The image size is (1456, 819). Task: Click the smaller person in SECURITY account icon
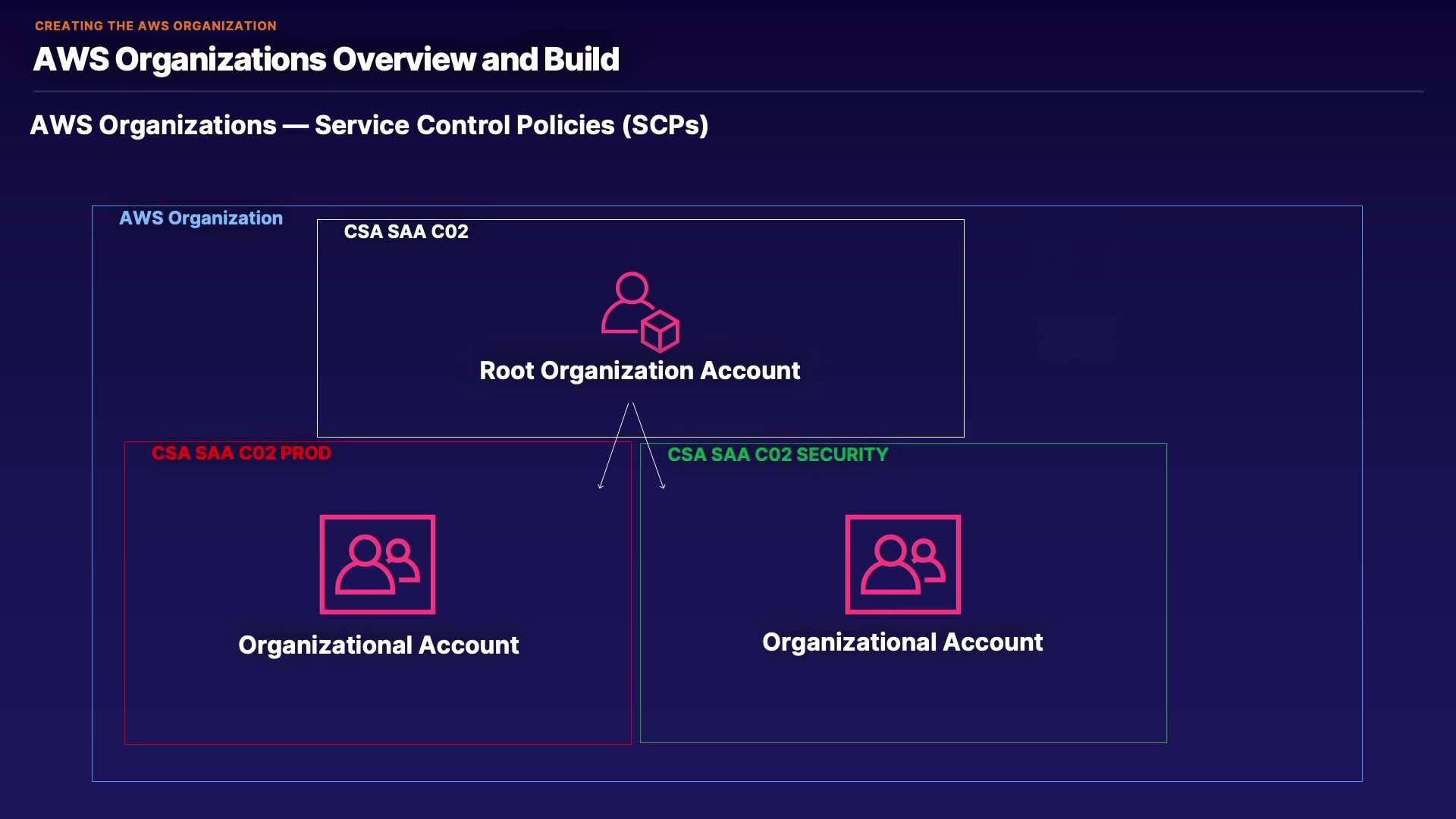pos(927,557)
